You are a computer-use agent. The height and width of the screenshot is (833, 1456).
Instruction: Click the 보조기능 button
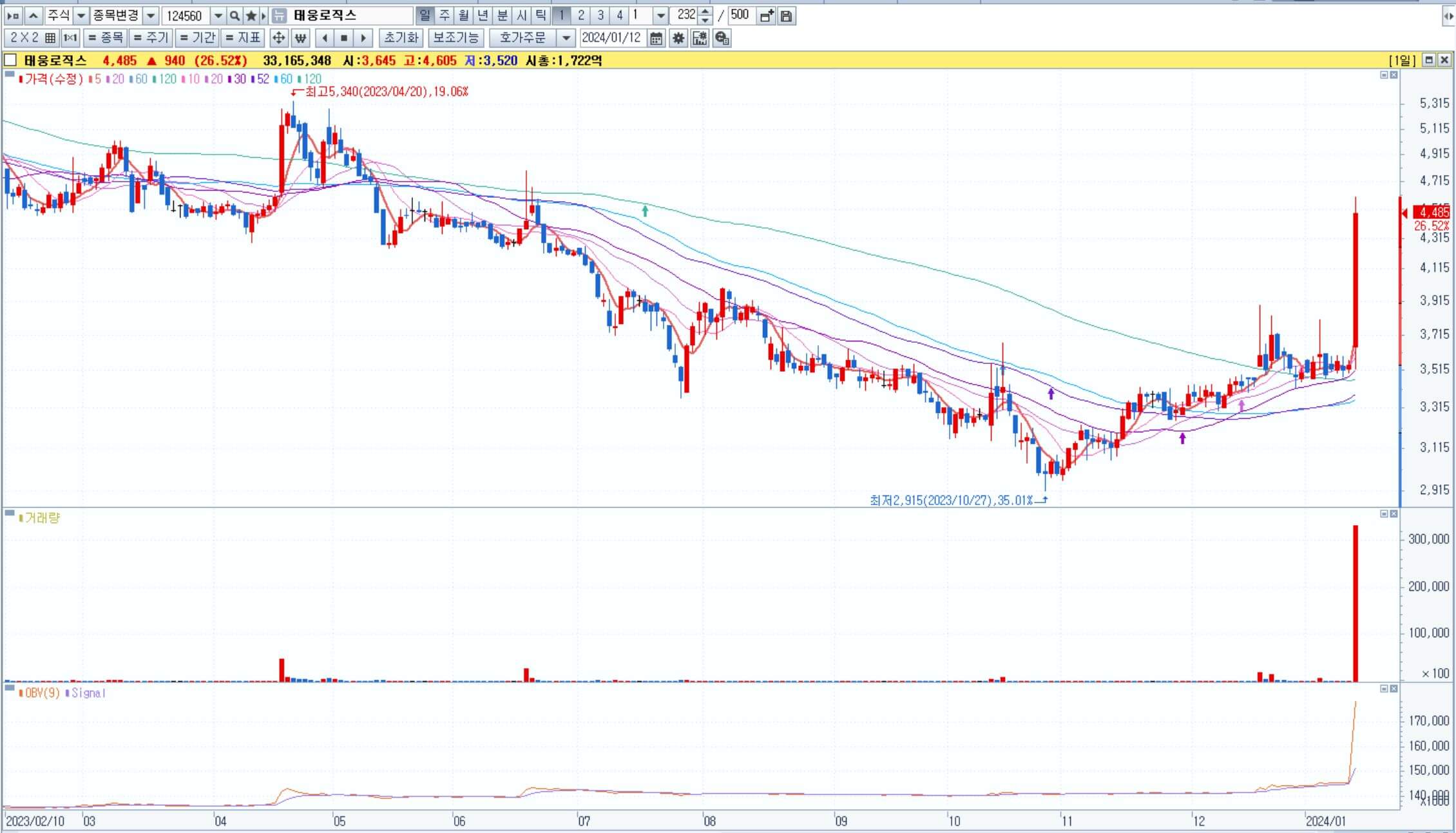[x=455, y=38]
